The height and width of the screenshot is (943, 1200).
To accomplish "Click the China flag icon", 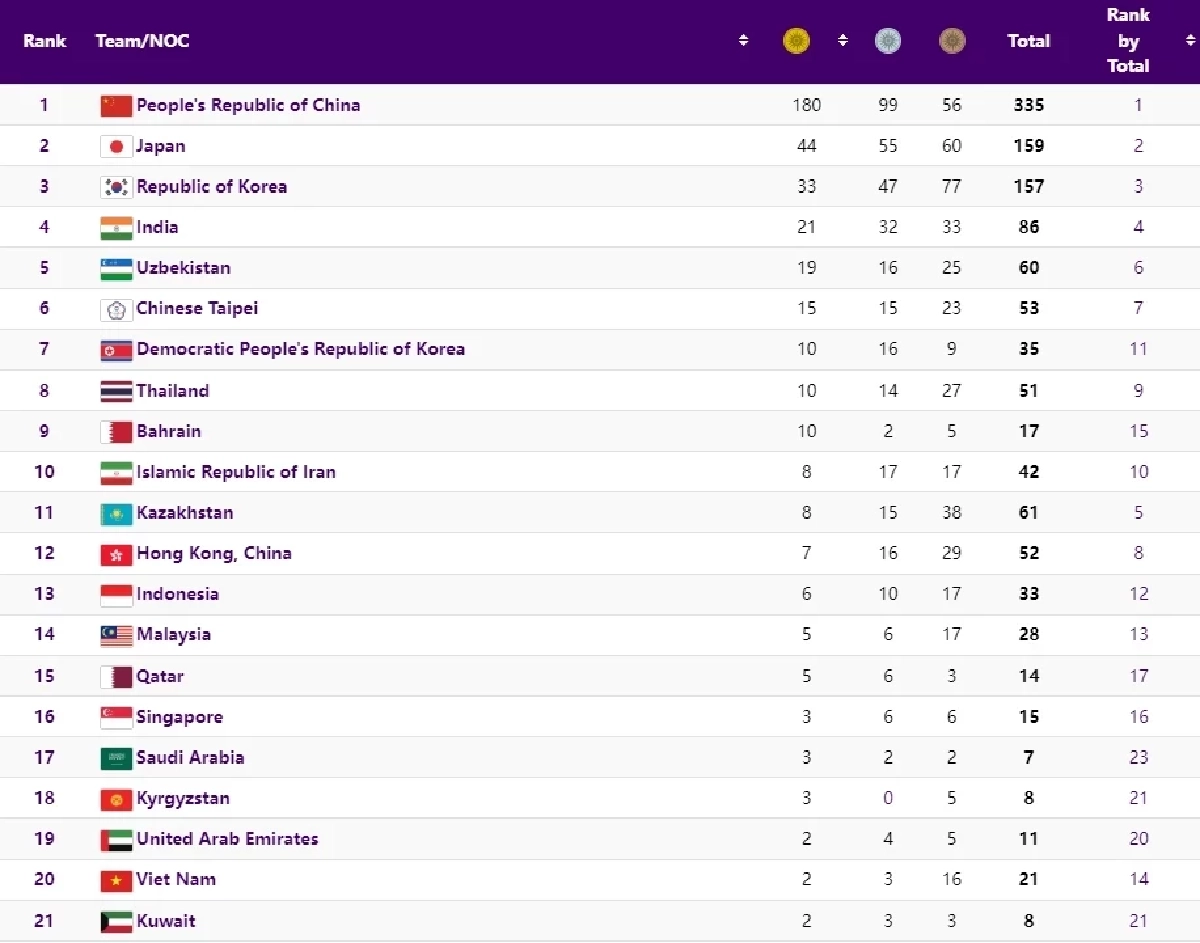I will coord(116,105).
